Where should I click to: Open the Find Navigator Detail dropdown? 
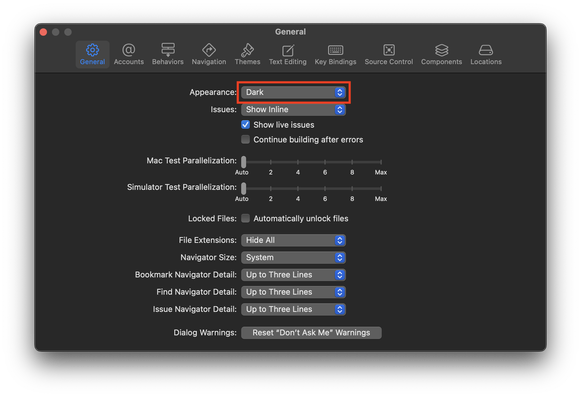(293, 292)
